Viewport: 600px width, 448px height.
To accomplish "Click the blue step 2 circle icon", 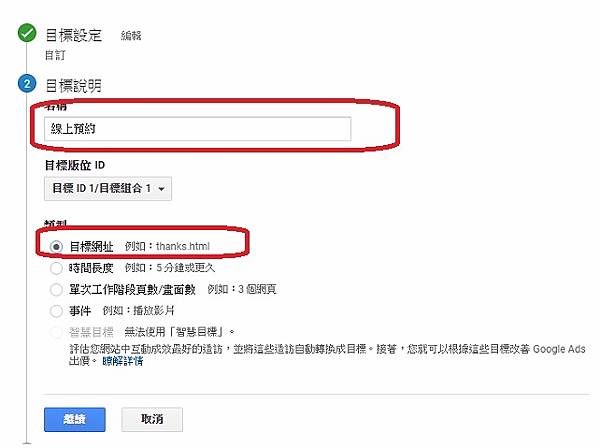I will pos(27,84).
